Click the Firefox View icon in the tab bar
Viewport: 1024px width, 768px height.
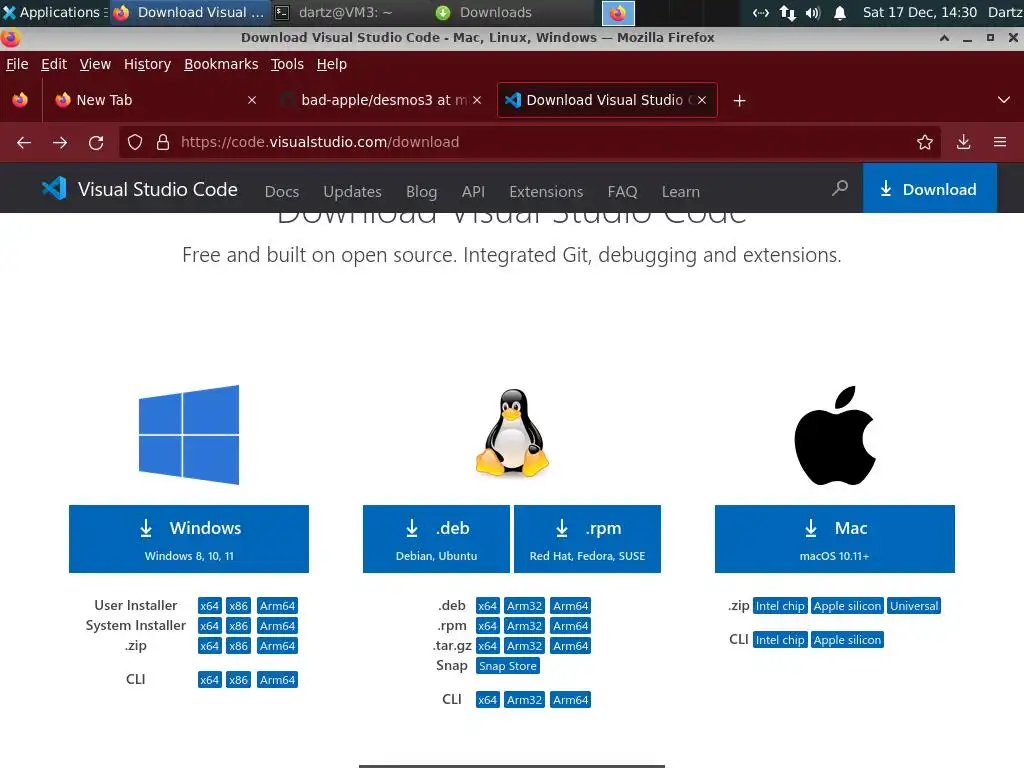coord(20,100)
